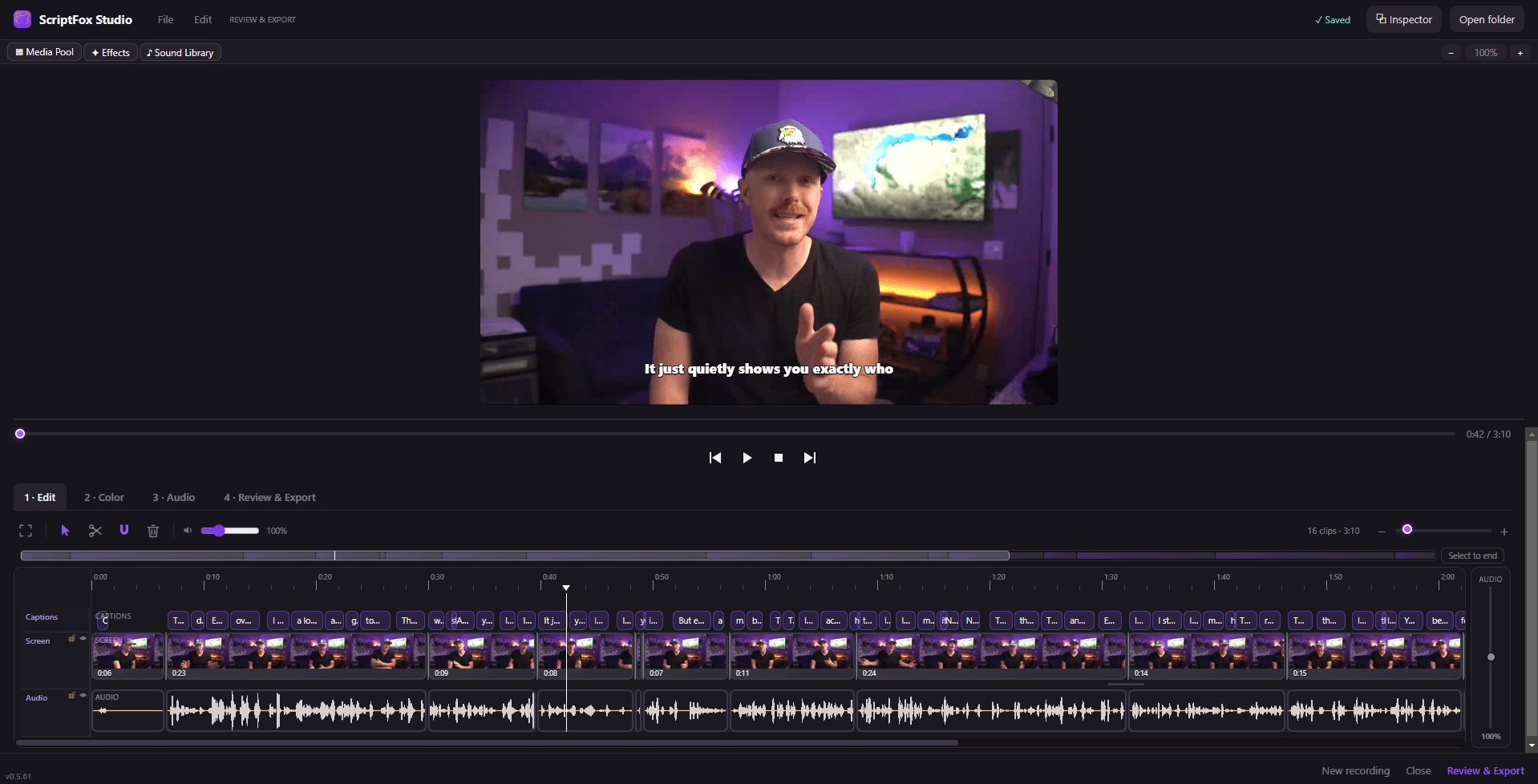Viewport: 1538px width, 784px height.
Task: Toggle visibility of the Screen track
Action: [x=83, y=639]
